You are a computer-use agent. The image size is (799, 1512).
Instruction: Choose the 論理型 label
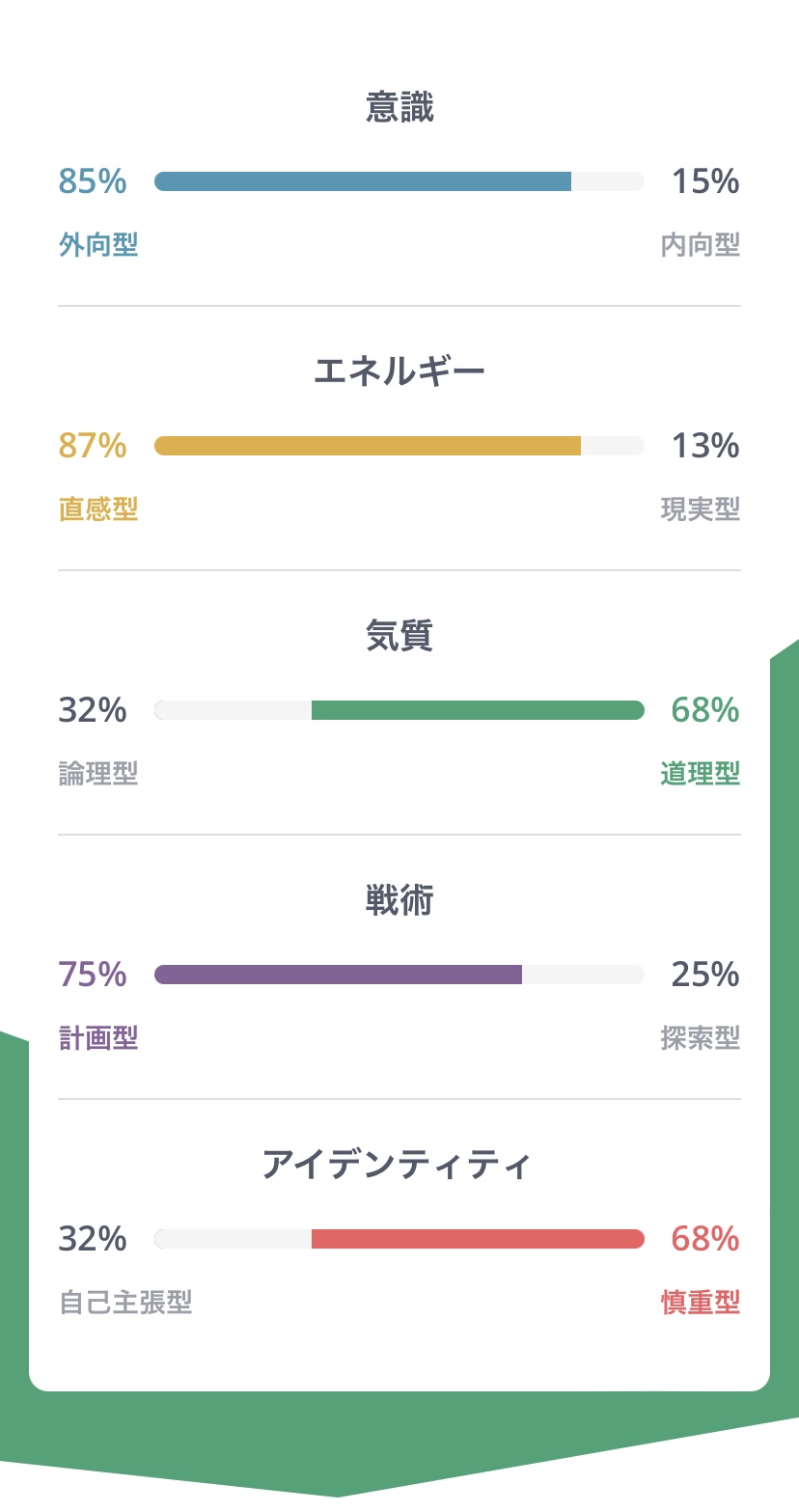[x=98, y=773]
